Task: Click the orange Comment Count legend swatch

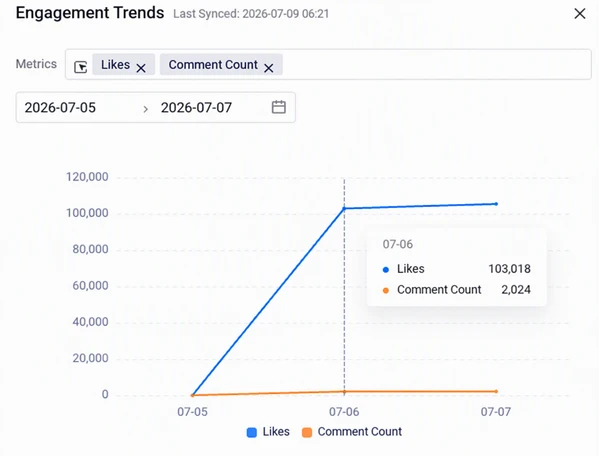Action: click(x=307, y=432)
